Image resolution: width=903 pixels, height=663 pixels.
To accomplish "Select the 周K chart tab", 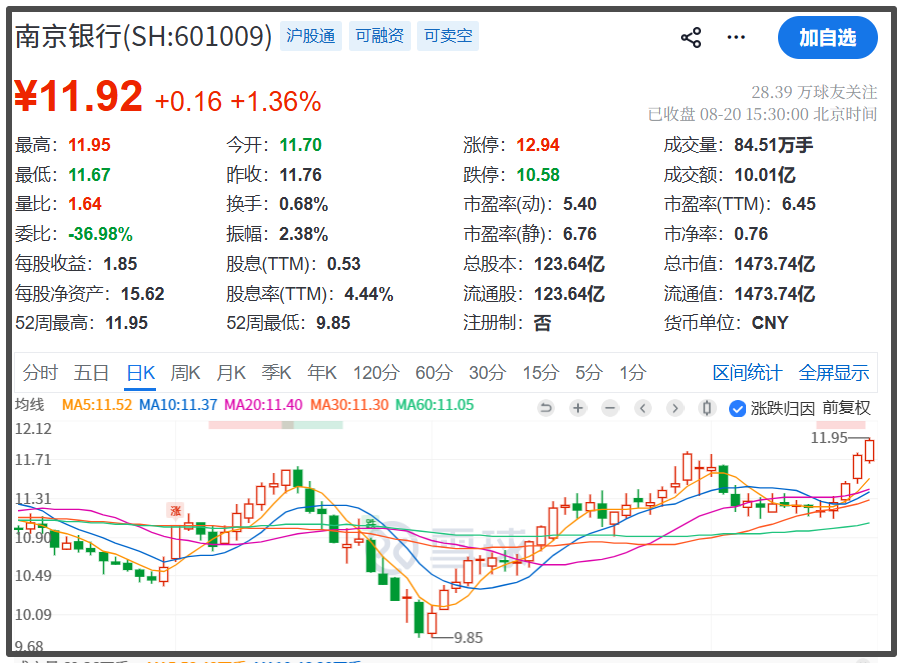I will coord(185,373).
